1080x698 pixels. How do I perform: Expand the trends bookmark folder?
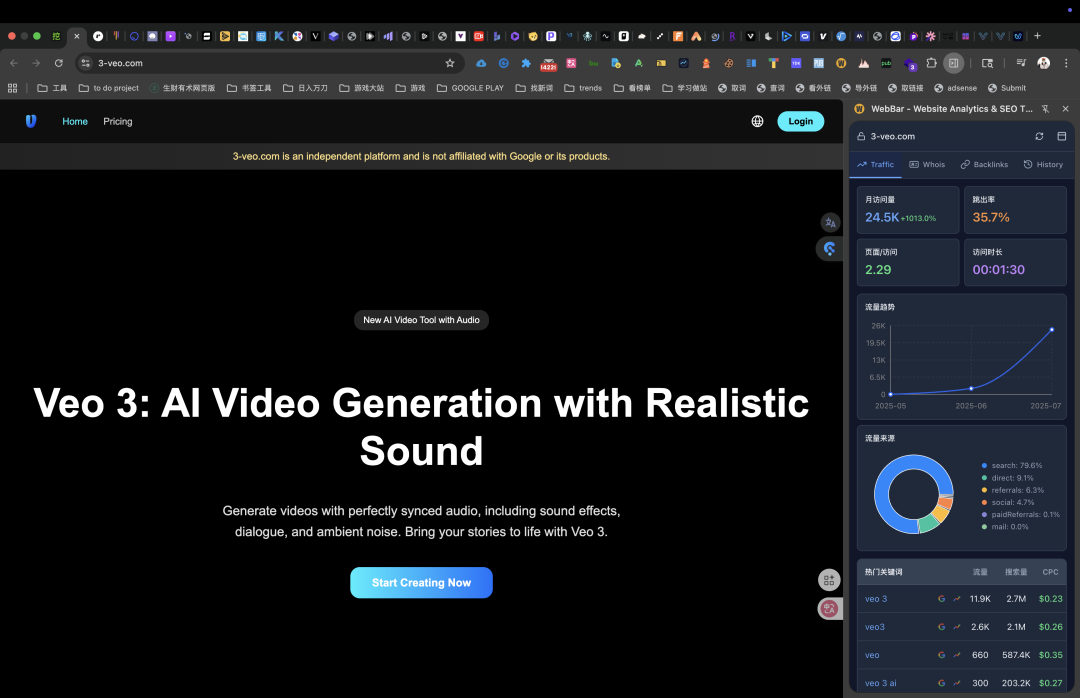click(583, 88)
